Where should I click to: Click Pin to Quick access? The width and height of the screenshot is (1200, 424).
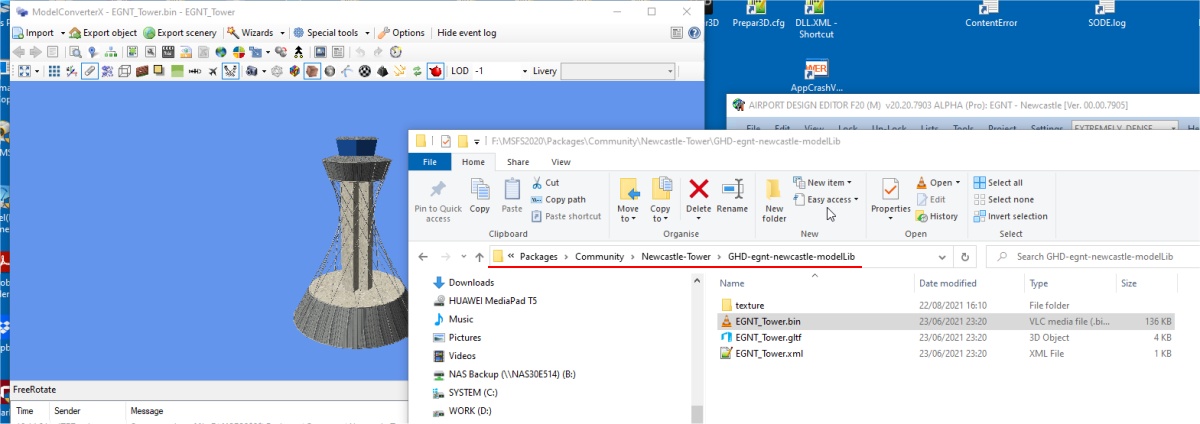438,201
